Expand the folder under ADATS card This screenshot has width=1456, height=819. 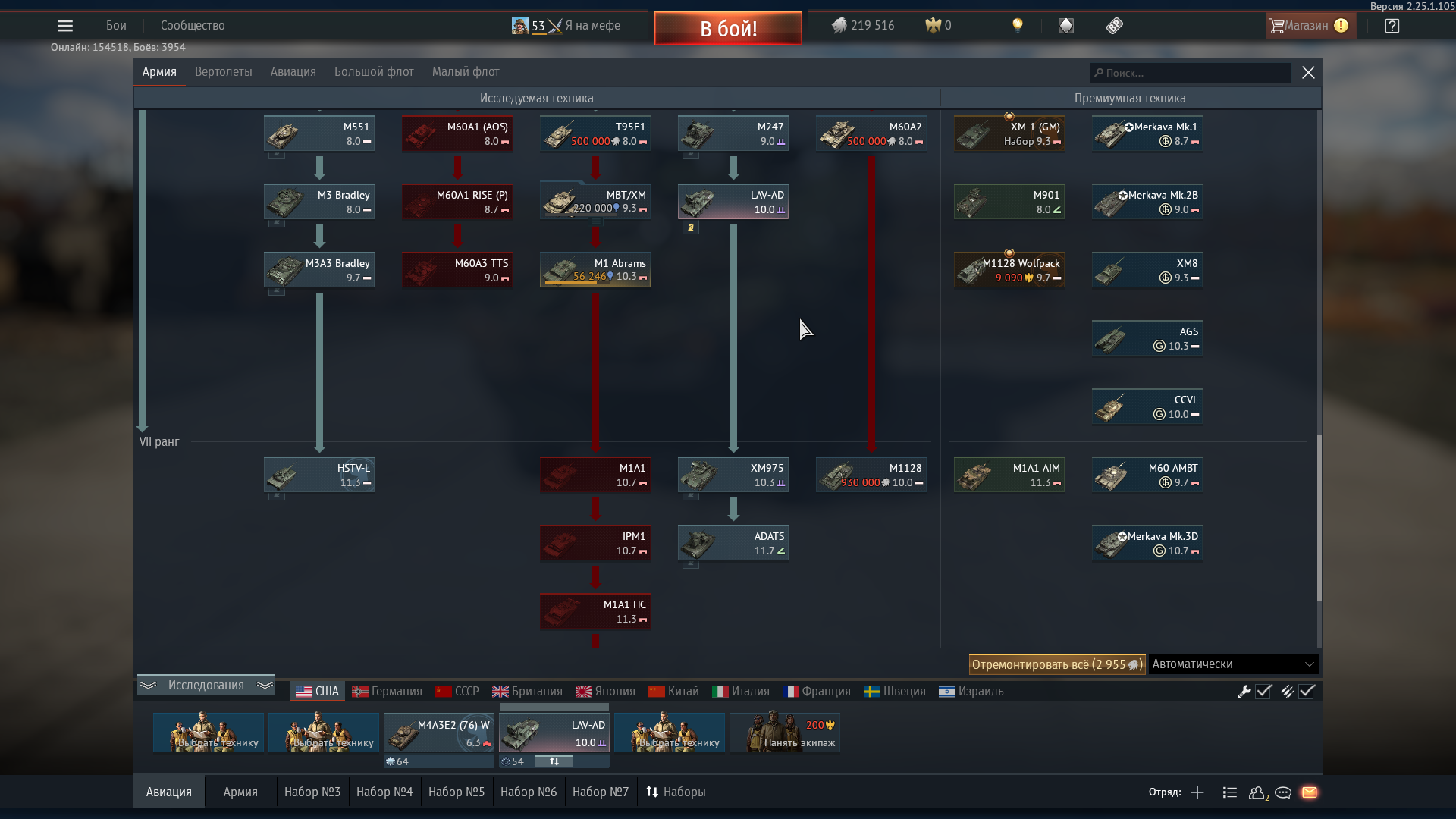(690, 564)
